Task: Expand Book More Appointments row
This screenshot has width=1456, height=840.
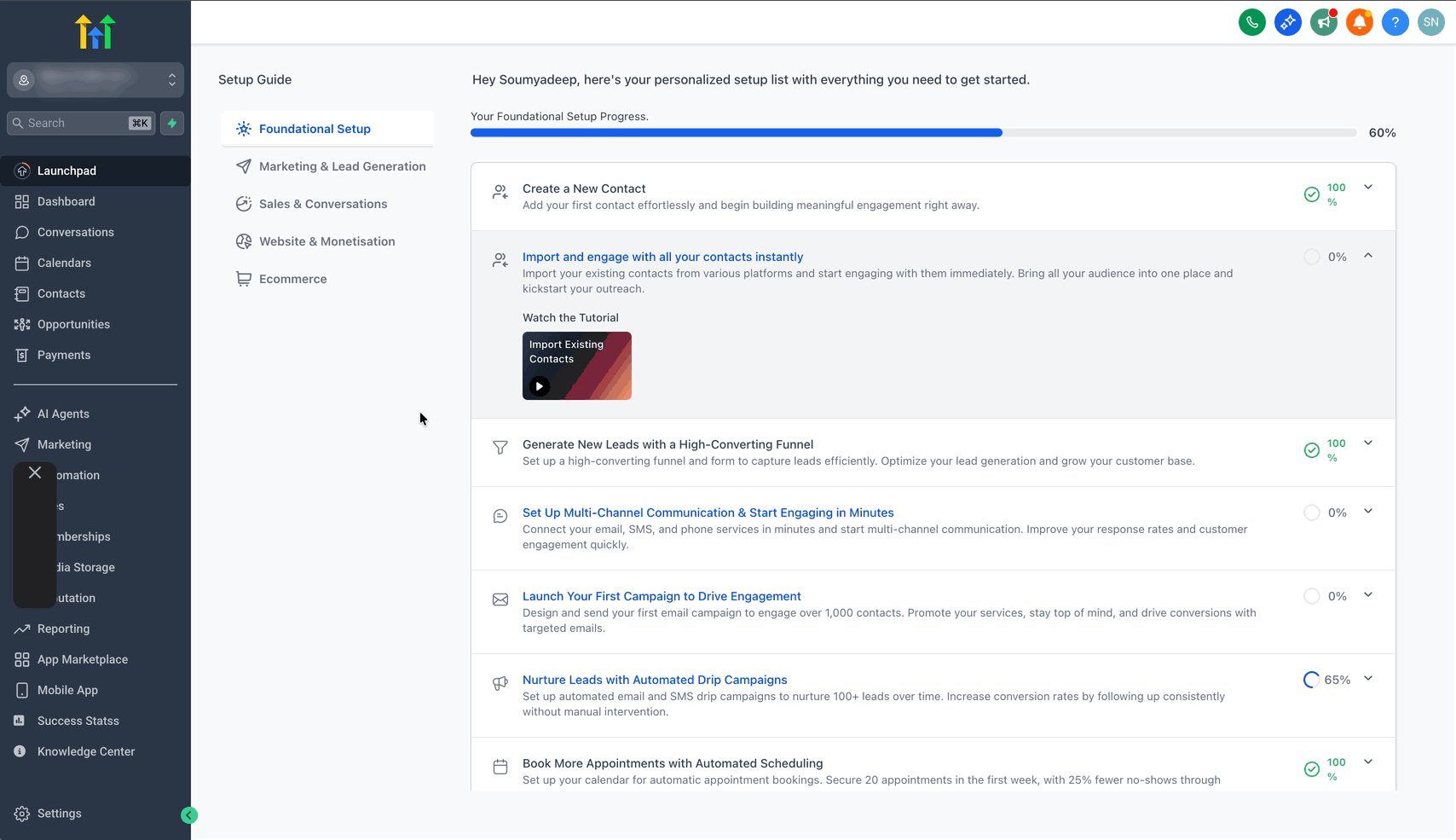Action: pos(1368,762)
